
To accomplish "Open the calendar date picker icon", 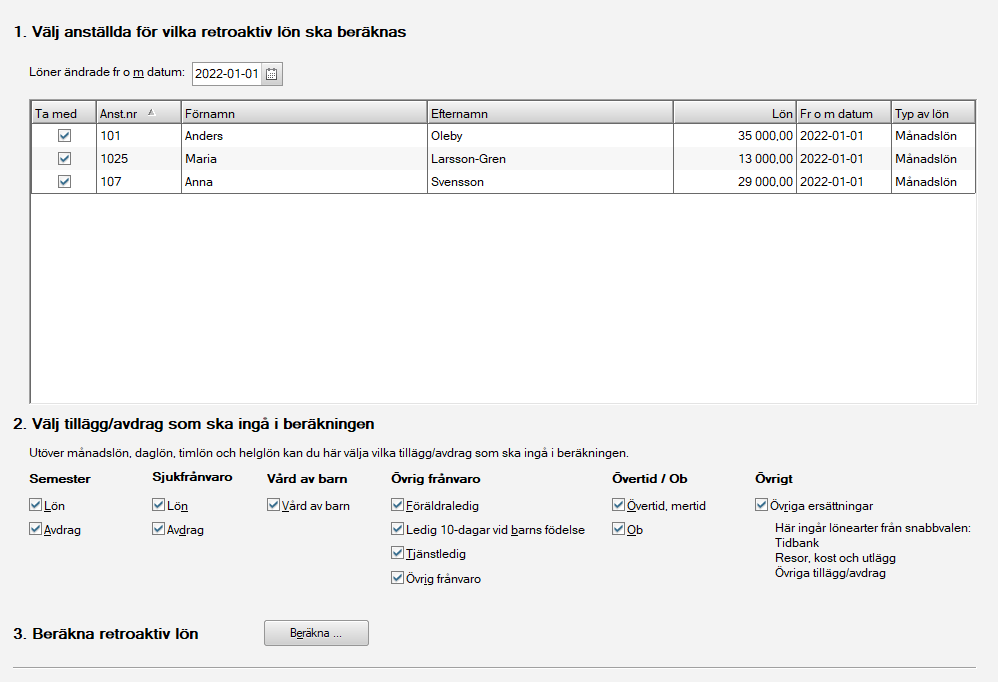I will pyautogui.click(x=272, y=74).
